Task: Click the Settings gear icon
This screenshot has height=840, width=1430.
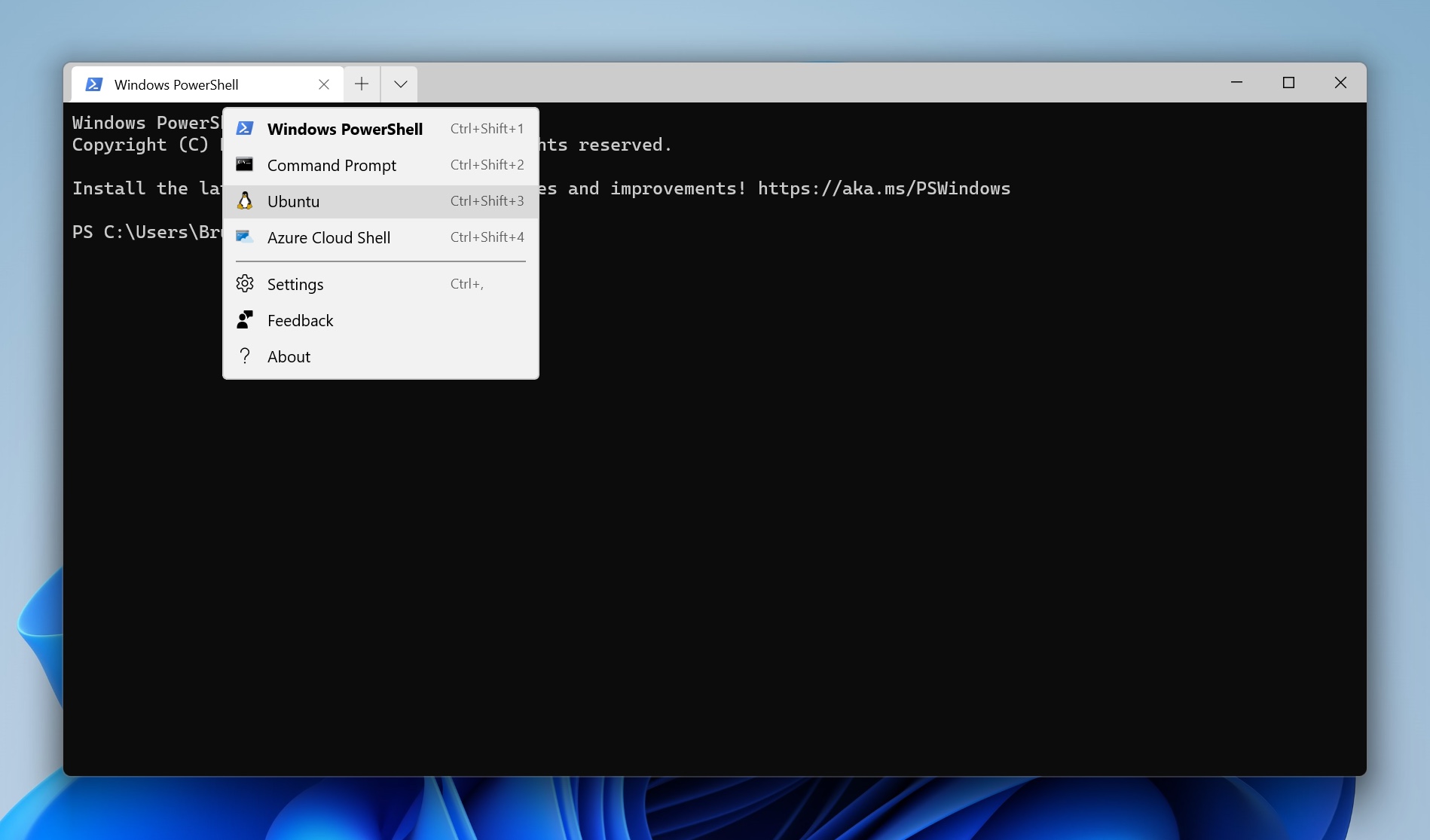Action: pyautogui.click(x=245, y=283)
